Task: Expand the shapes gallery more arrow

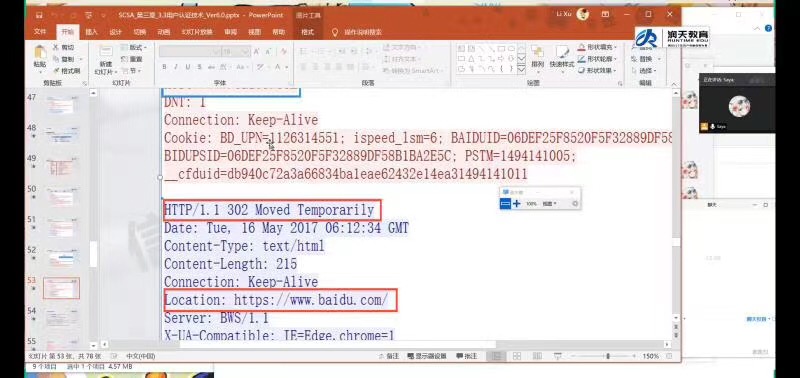Action: click(x=521, y=69)
